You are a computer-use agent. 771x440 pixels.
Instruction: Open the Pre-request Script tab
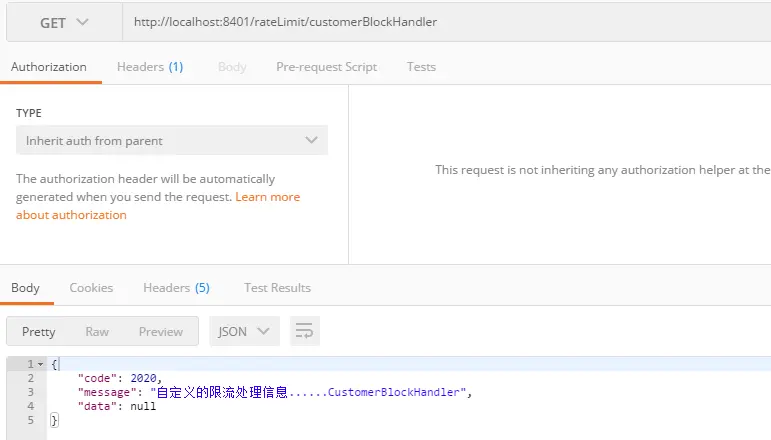[x=326, y=67]
